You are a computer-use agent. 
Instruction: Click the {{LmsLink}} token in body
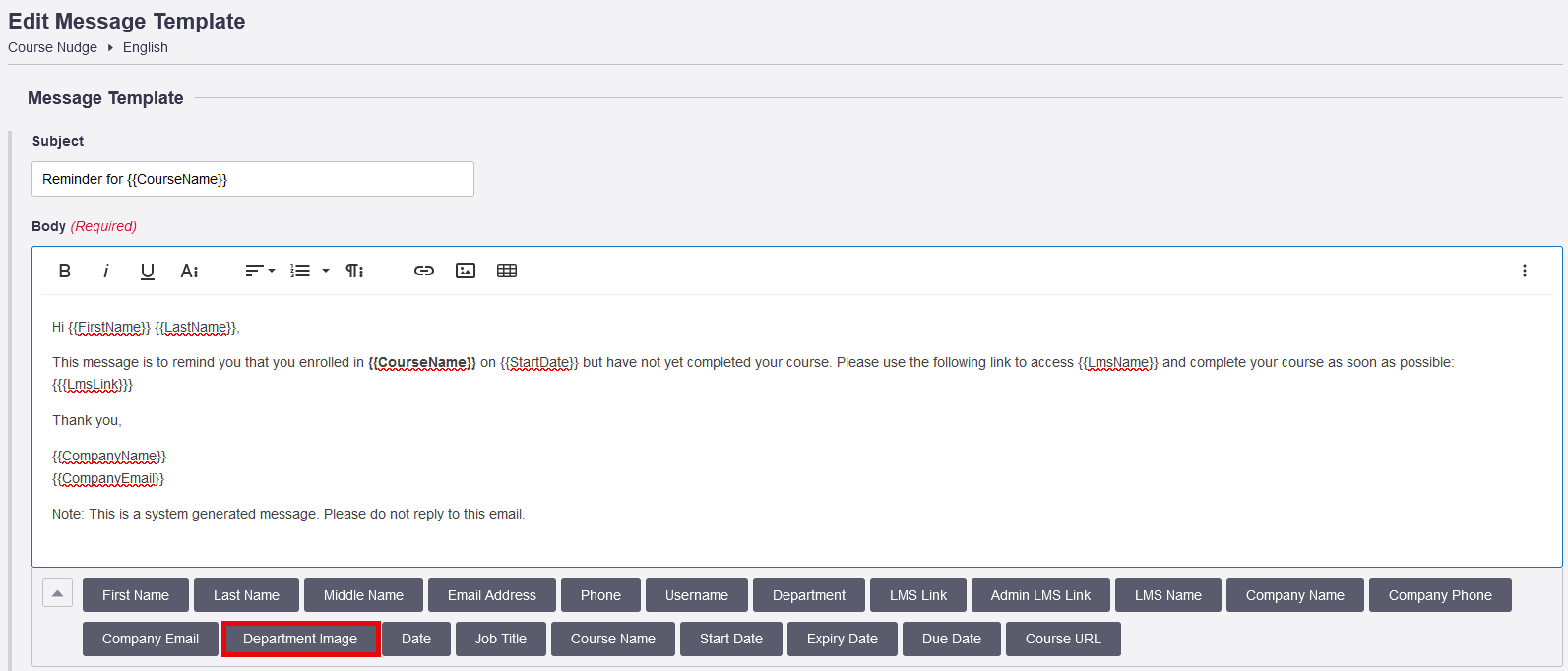(x=93, y=385)
